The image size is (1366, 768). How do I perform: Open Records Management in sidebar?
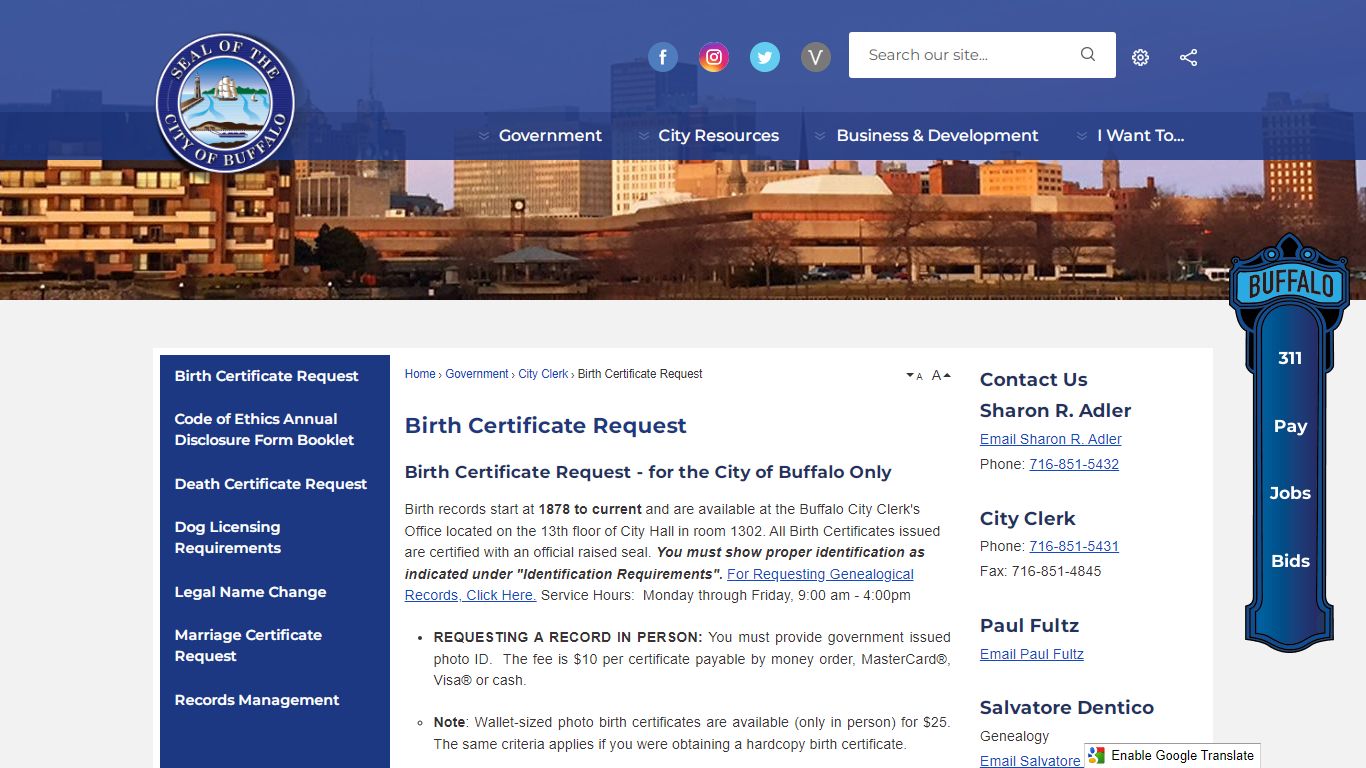[x=257, y=700]
